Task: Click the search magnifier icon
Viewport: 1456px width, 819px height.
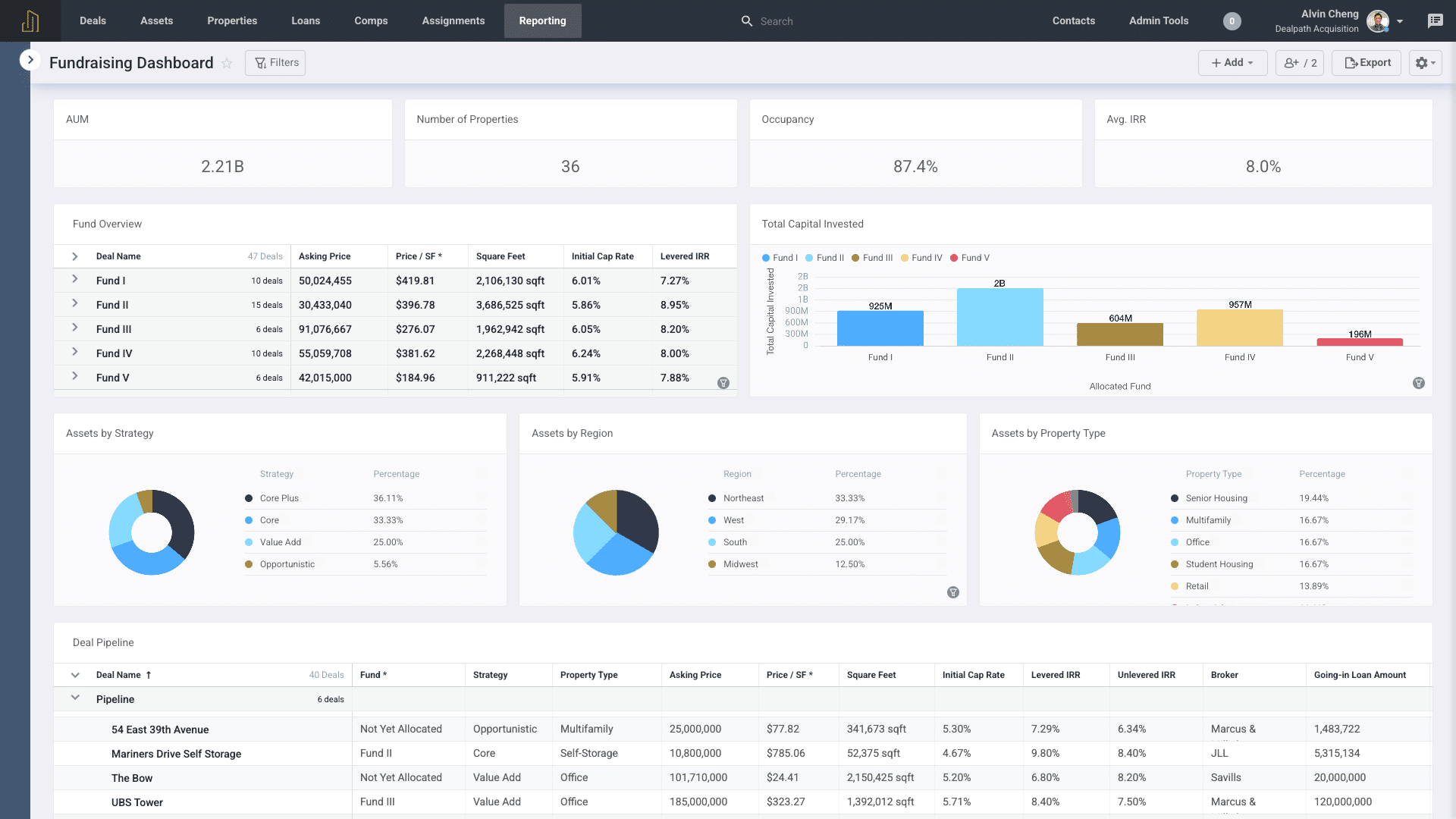Action: (747, 21)
